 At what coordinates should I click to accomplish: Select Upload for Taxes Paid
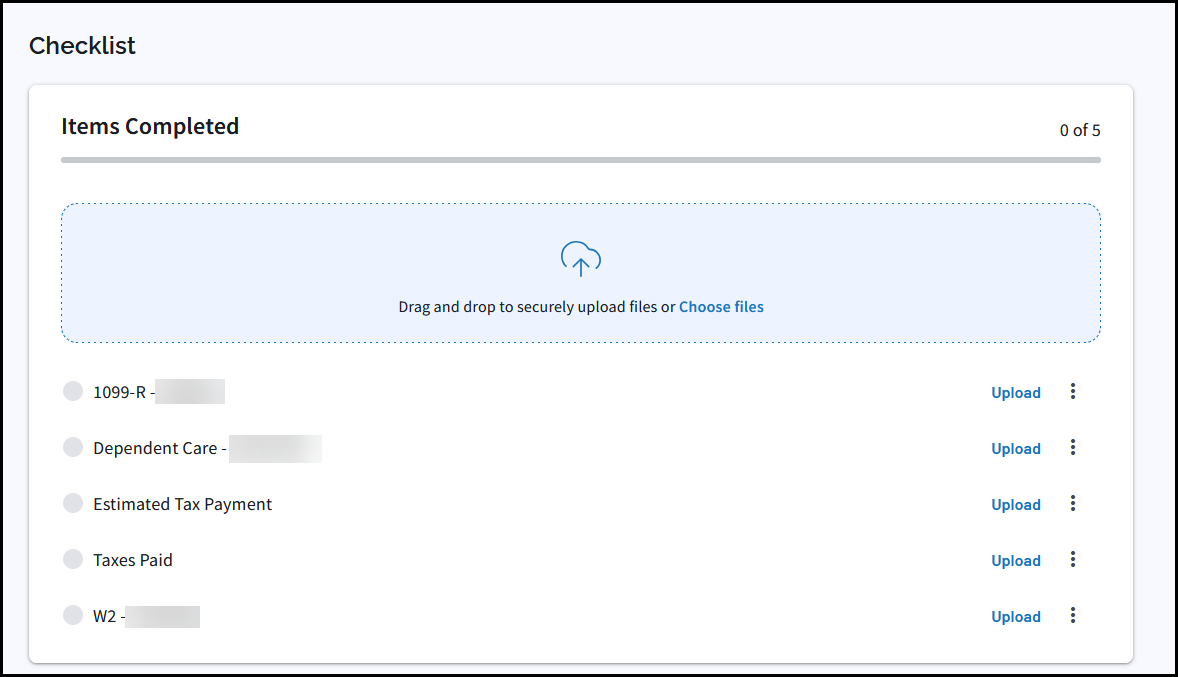1015,561
